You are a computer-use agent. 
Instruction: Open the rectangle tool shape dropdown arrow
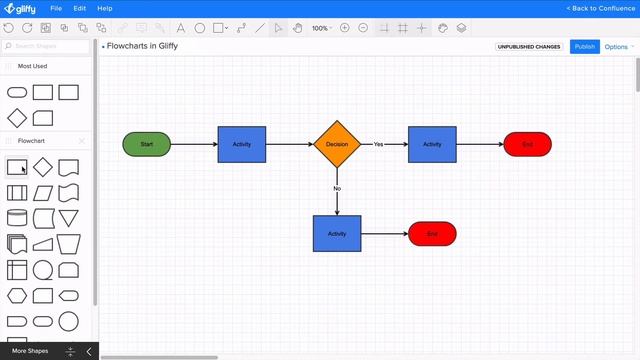pyautogui.click(x=227, y=28)
